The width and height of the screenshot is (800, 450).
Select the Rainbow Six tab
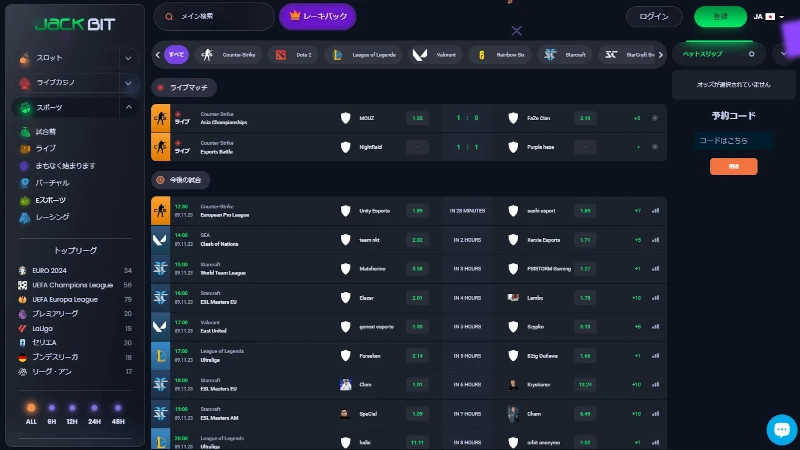(499, 55)
